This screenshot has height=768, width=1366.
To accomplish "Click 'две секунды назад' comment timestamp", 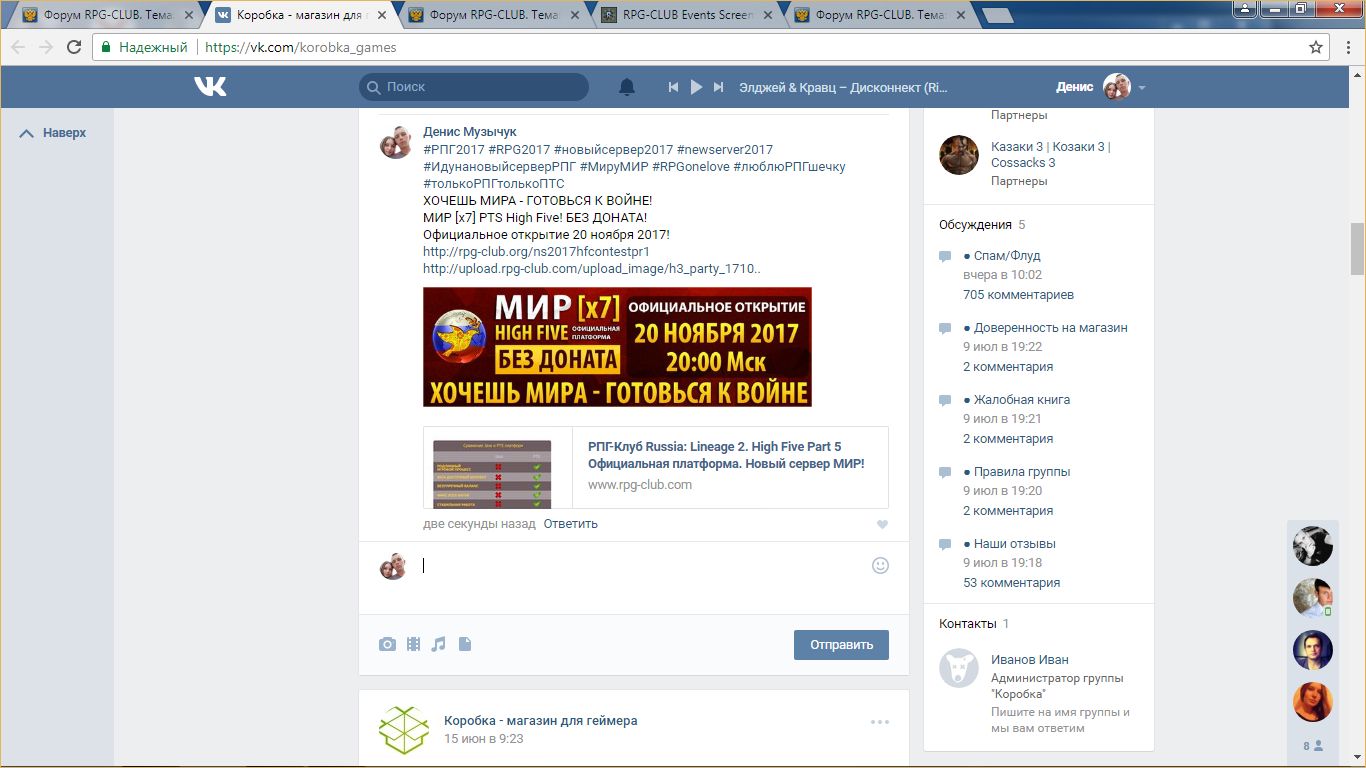I will pyautogui.click(x=479, y=524).
